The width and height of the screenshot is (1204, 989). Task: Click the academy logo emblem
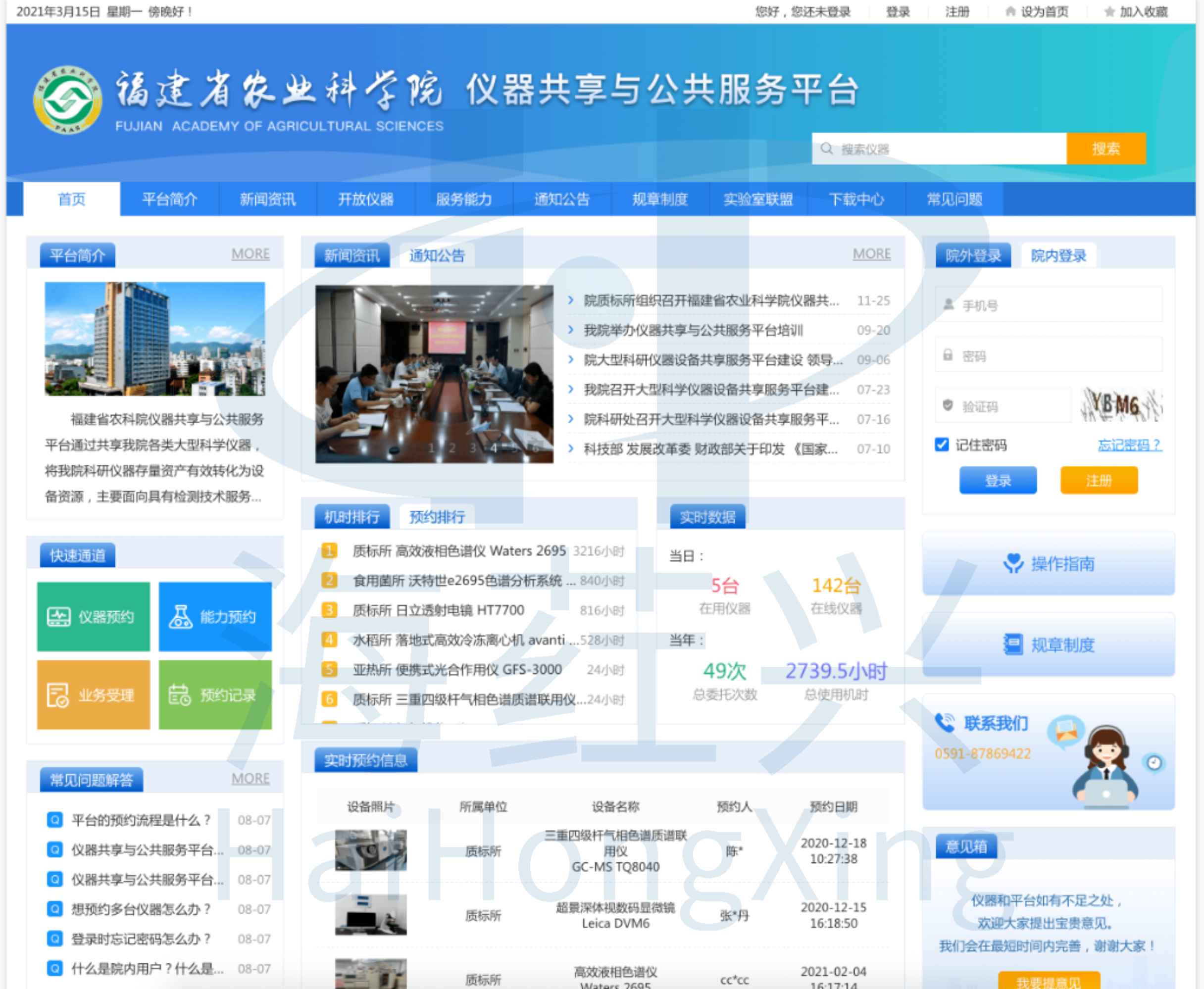(67, 99)
